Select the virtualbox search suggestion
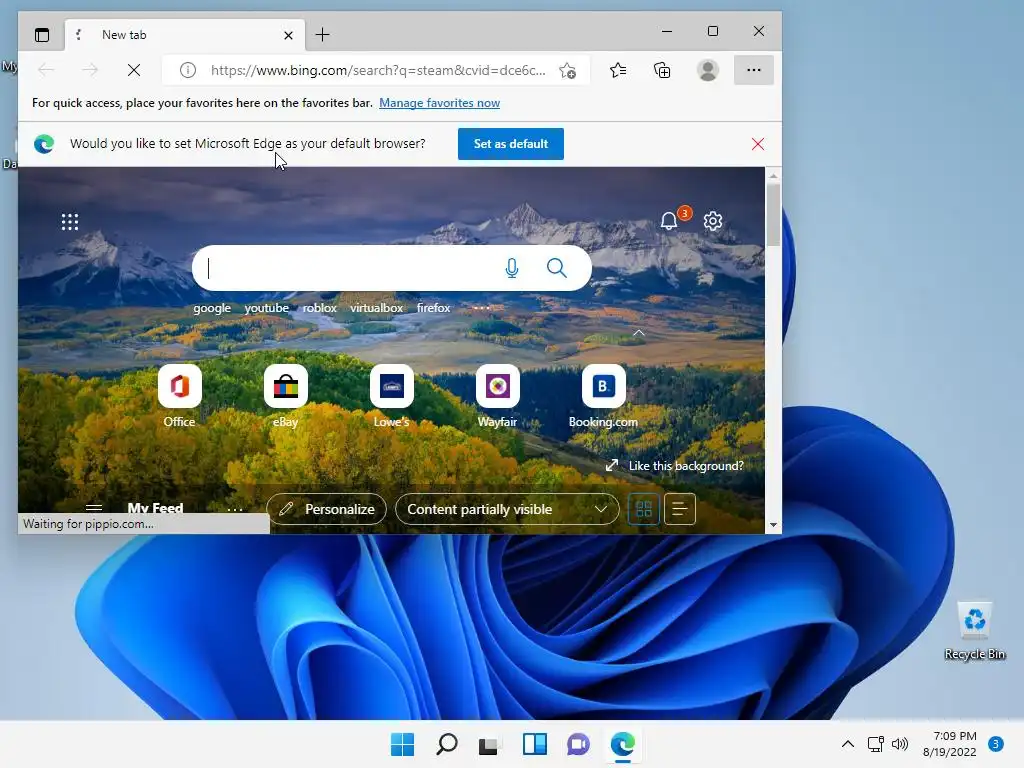The height and width of the screenshot is (768, 1024). tap(377, 308)
